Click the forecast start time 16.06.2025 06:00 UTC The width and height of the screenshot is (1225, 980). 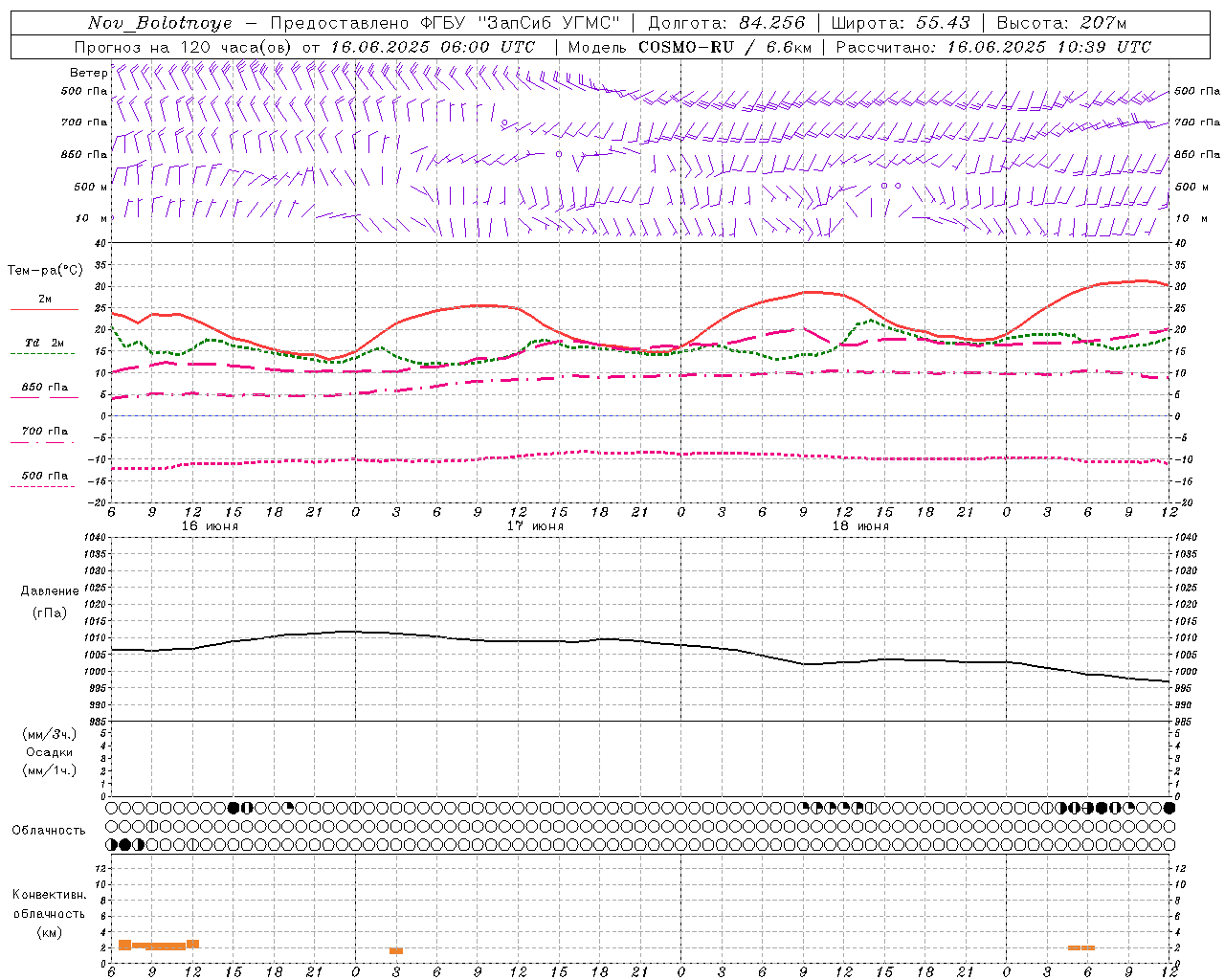tap(433, 47)
